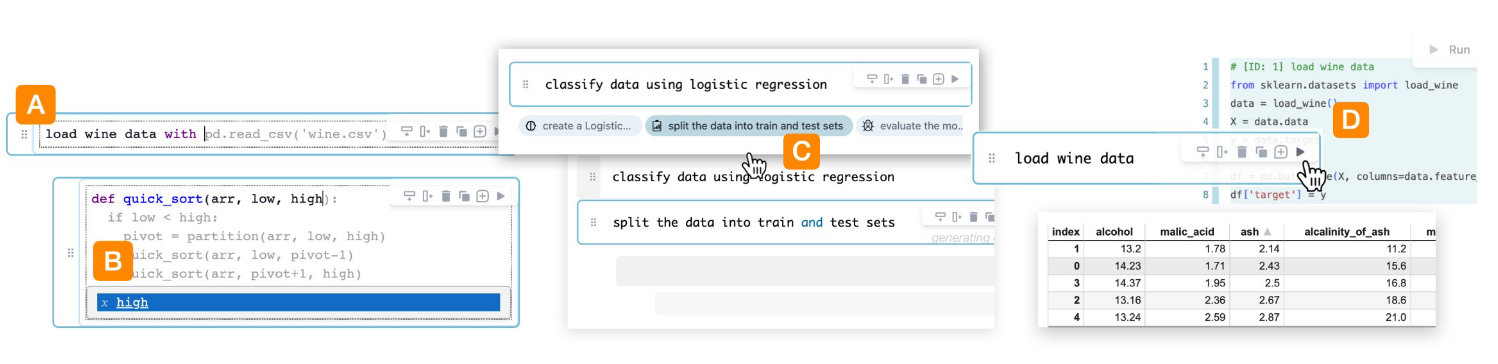Delete the top classify data cell
Screen dimensions: 1498x364
pyautogui.click(x=904, y=78)
